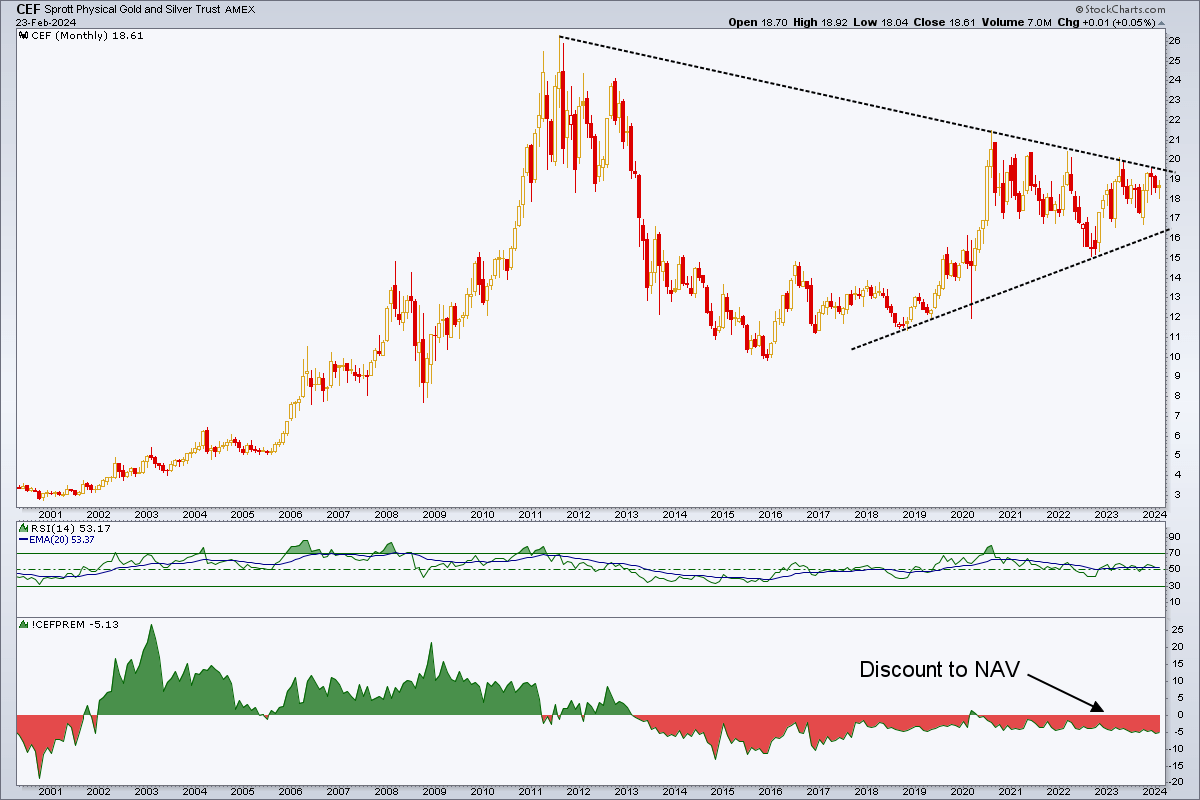Click the Discount to NAV annotation text
The height and width of the screenshot is (800, 1200).
(x=939, y=670)
